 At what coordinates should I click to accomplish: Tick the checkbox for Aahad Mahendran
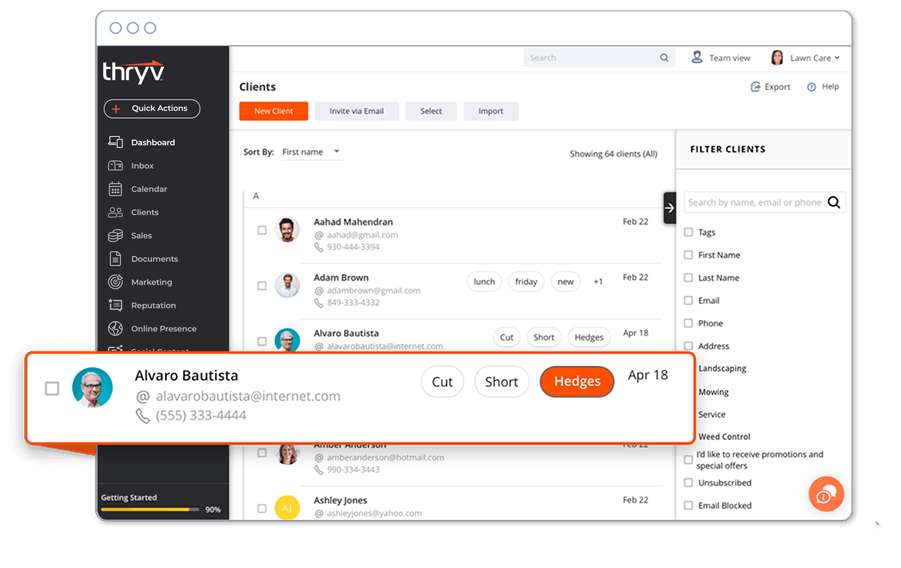(262, 230)
